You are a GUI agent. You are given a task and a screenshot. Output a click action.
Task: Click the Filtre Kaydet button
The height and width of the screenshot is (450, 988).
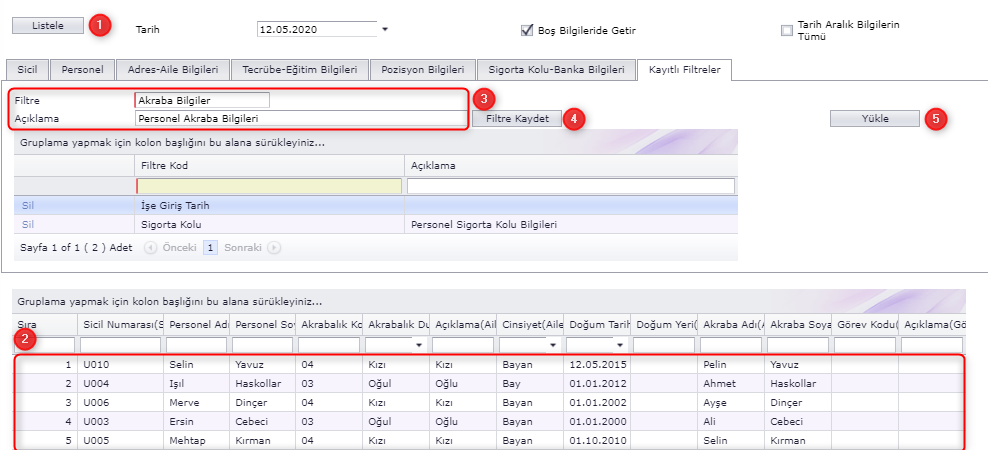pyautogui.click(x=517, y=118)
